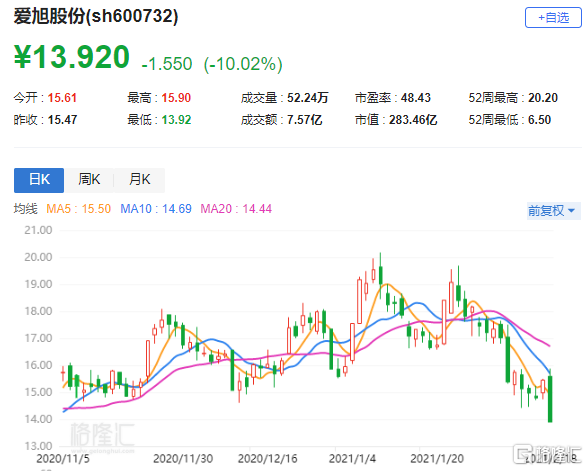Switch to the 周K weekly chart tab
Viewport: 588px width, 471px height.
click(x=89, y=180)
